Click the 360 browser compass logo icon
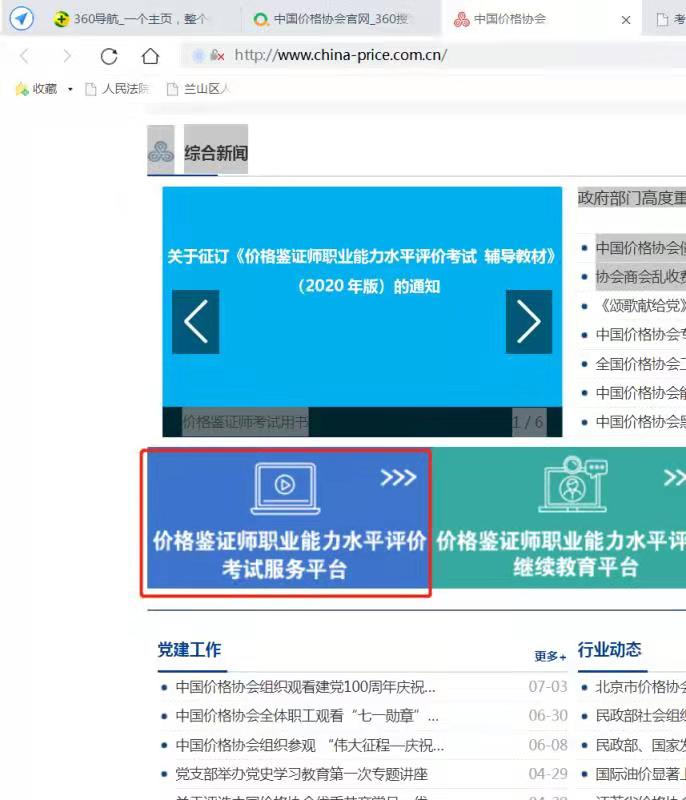The width and height of the screenshot is (686, 800). click(x=21, y=19)
